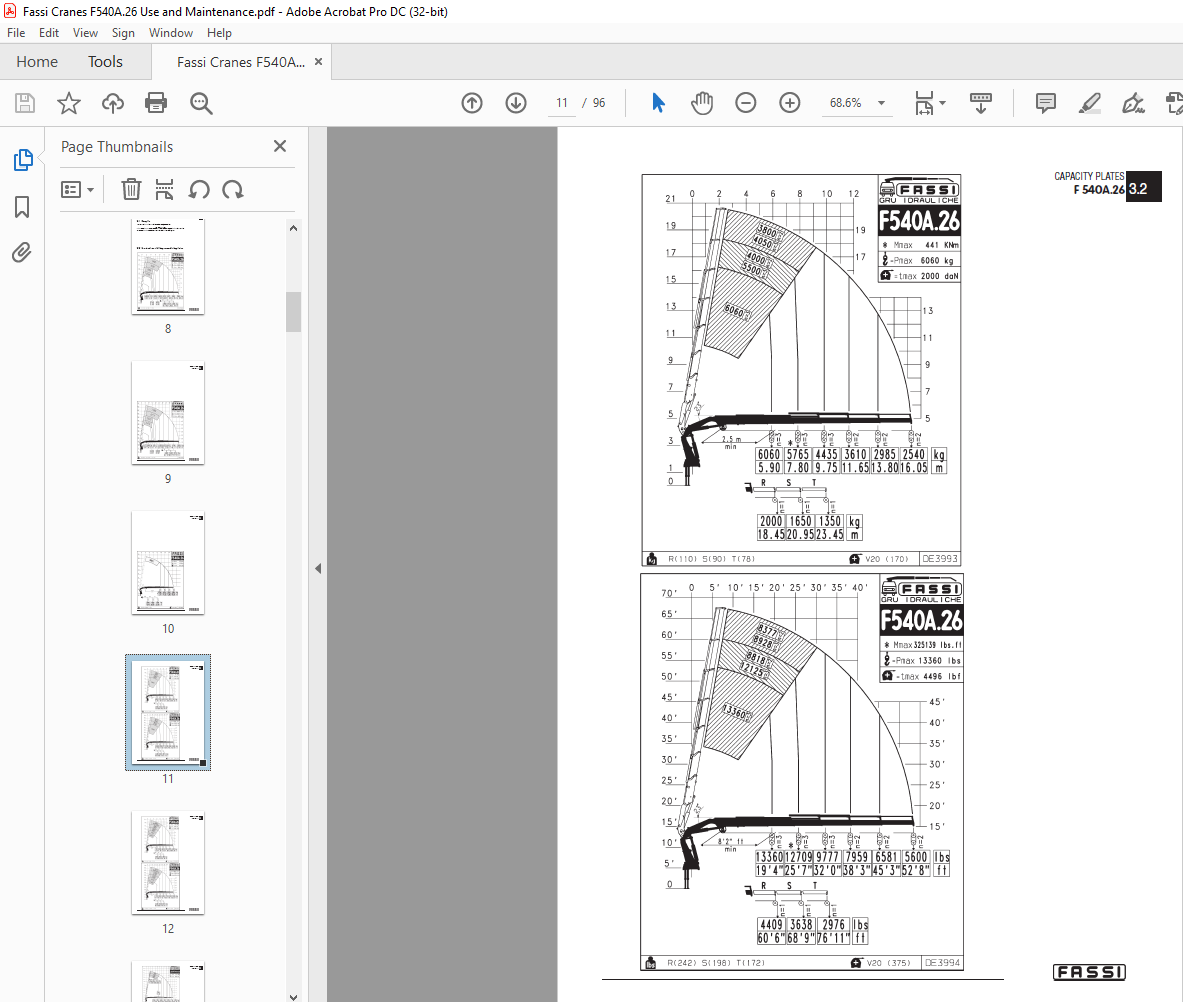Select page 8 thumbnail
Screen dimensions: 1183x1002
168,266
